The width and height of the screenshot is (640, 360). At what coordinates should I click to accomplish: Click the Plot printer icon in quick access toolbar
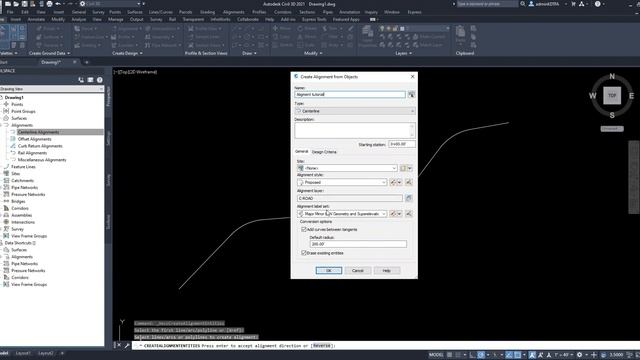49,4
